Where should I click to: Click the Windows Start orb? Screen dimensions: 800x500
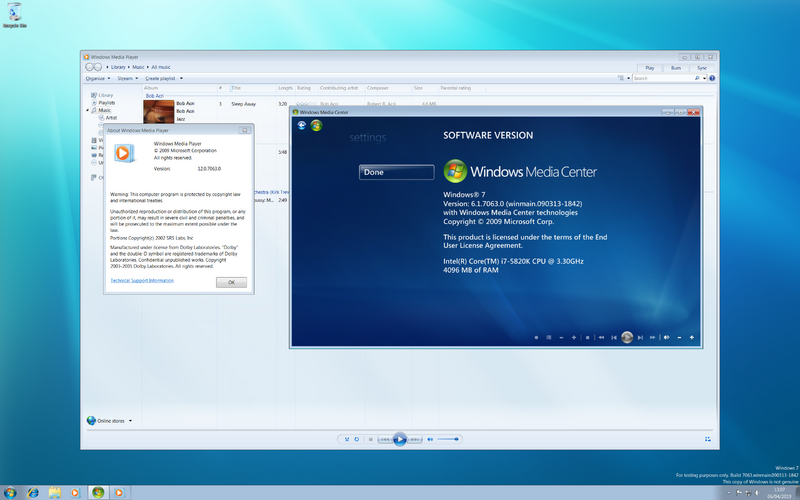[x=9, y=492]
